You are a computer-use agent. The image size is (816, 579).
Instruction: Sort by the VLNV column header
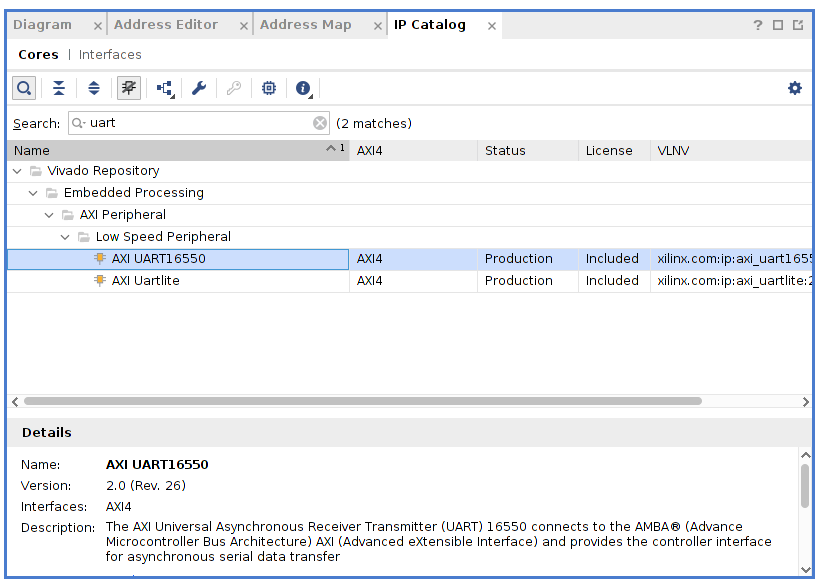coord(731,150)
